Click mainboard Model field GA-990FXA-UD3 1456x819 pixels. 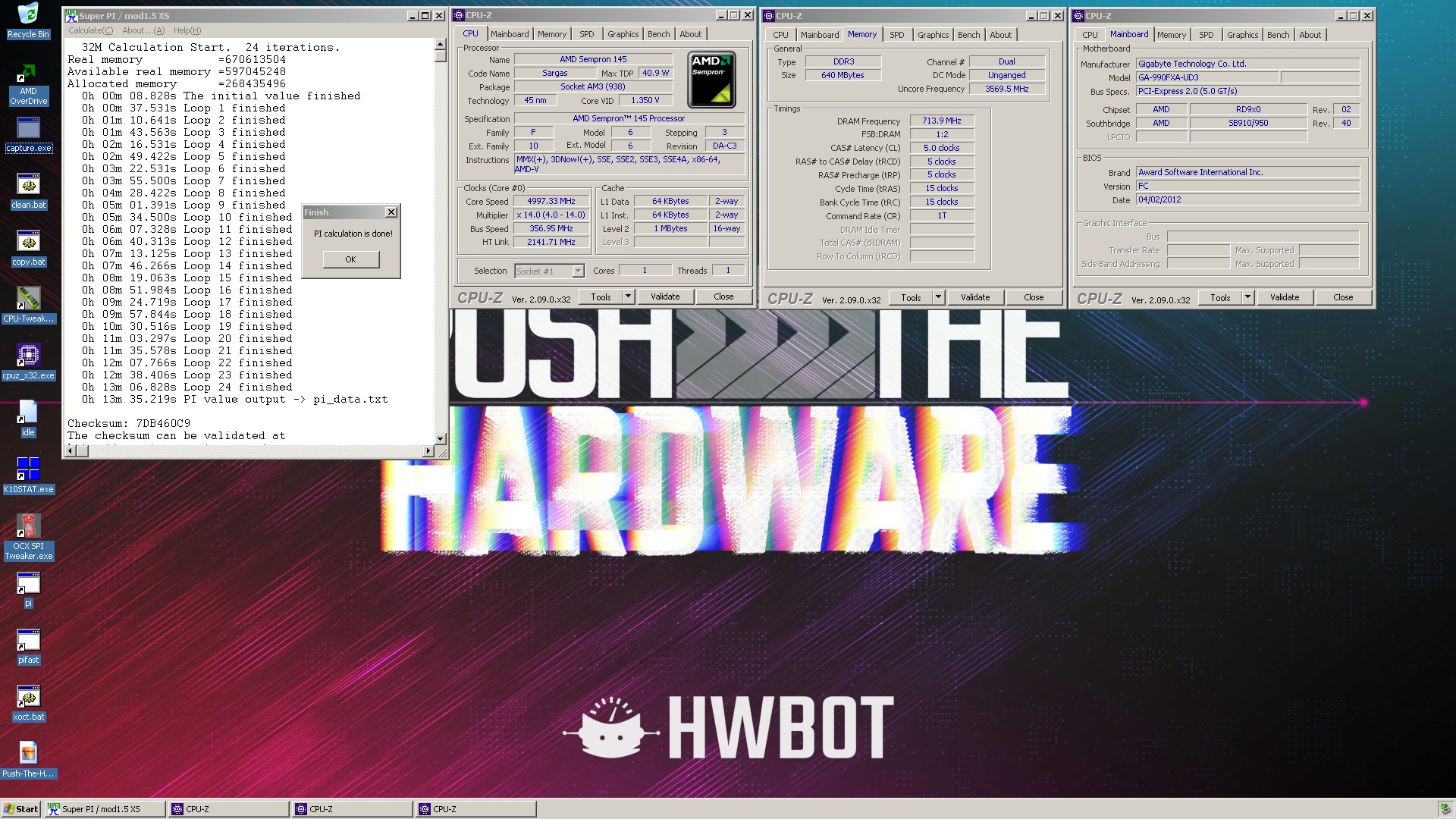[x=1207, y=77]
